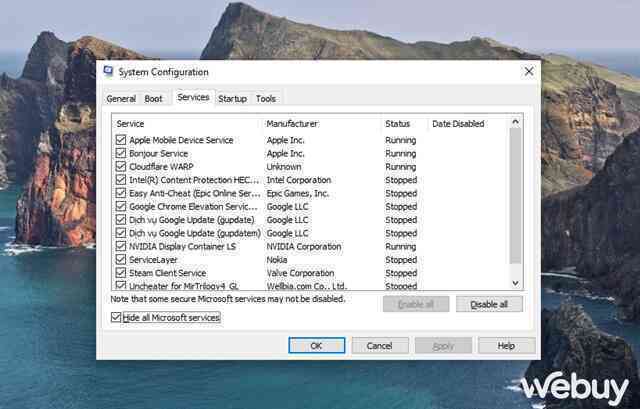Toggle Cloudflare WARP service checkbox
640x409 pixels.
click(121, 167)
